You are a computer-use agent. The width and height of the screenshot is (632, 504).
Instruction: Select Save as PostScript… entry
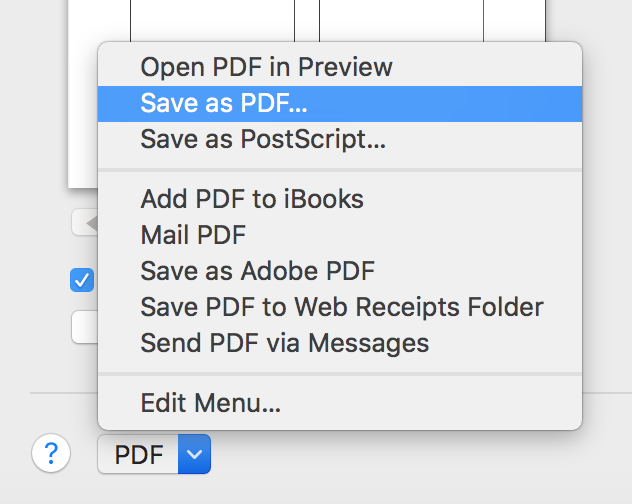click(x=263, y=138)
